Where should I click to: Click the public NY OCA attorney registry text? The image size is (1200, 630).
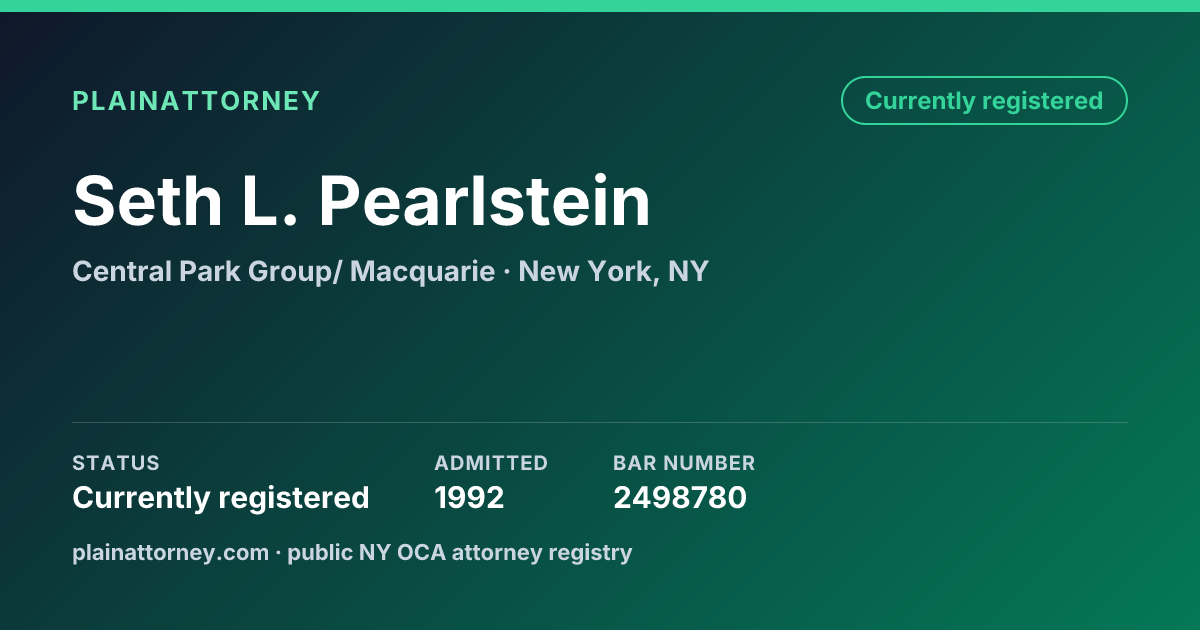[x=460, y=552]
